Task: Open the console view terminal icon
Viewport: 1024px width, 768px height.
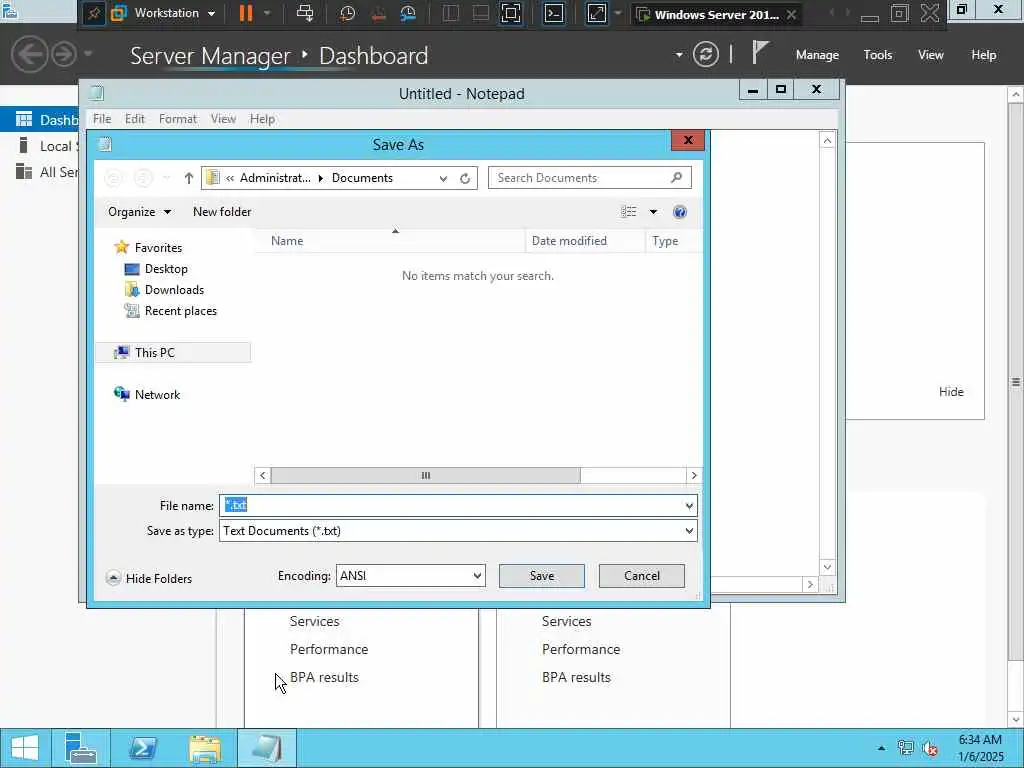Action: (x=554, y=13)
